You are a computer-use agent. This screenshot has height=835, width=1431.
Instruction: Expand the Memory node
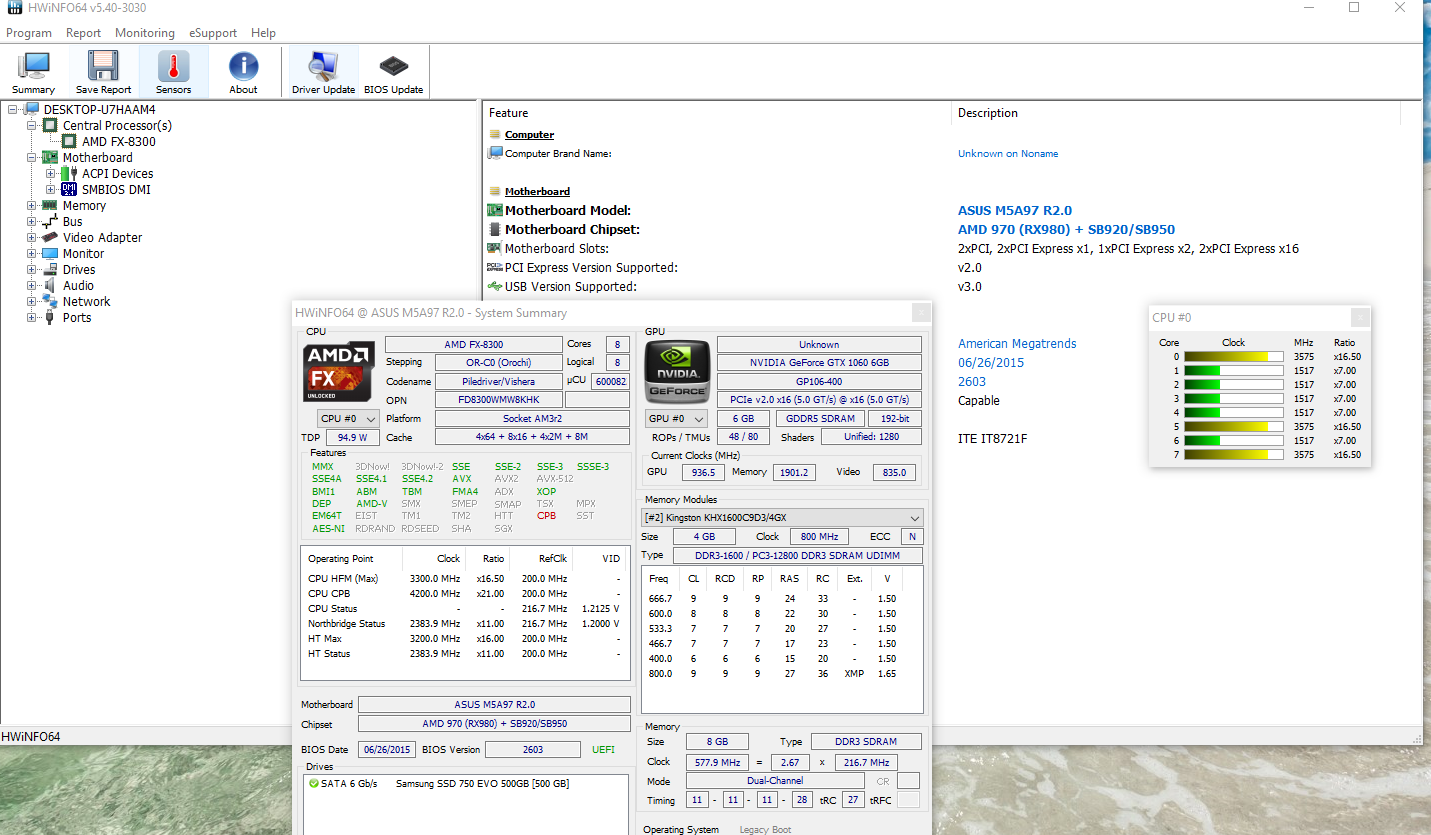pos(32,206)
